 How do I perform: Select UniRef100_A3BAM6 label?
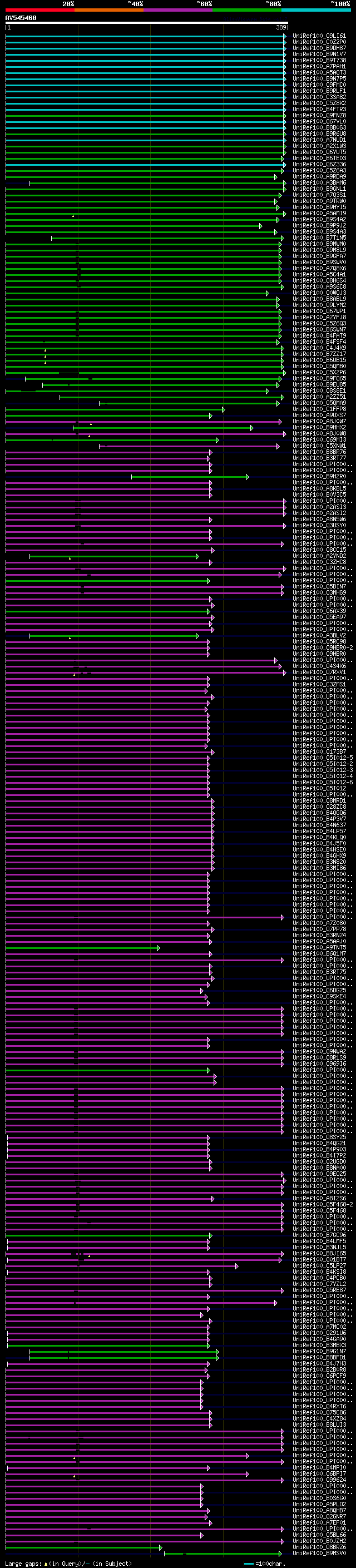pos(319,182)
